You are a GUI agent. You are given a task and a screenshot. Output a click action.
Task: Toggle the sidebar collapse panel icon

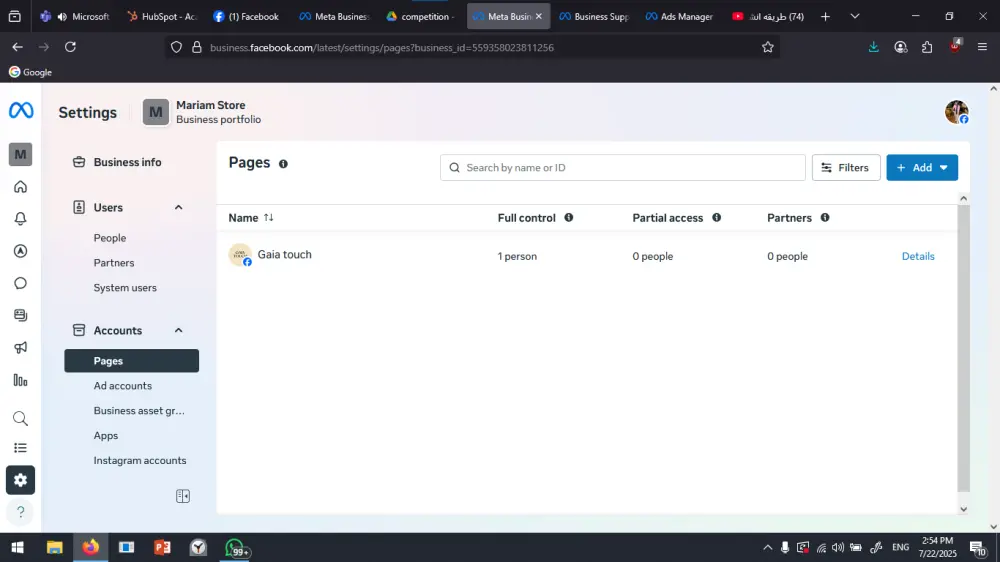(x=183, y=496)
